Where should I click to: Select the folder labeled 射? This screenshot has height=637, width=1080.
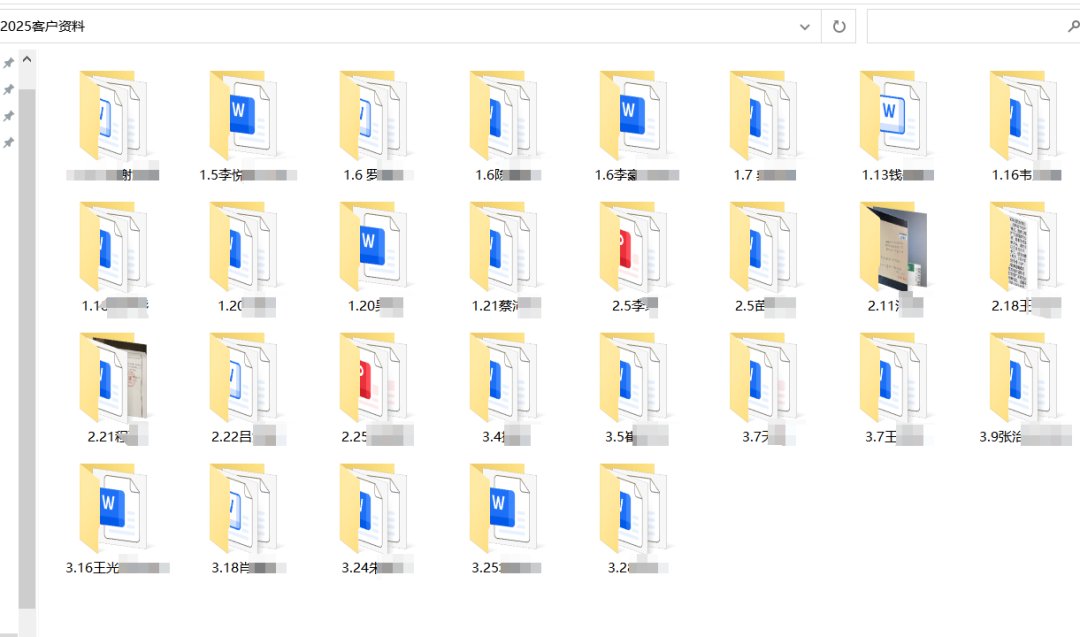113,125
